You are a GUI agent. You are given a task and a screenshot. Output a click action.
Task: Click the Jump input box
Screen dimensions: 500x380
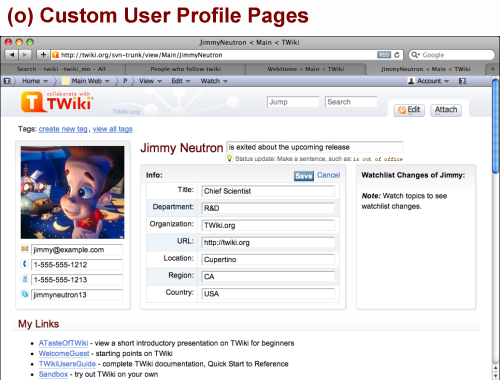pyautogui.click(x=293, y=102)
